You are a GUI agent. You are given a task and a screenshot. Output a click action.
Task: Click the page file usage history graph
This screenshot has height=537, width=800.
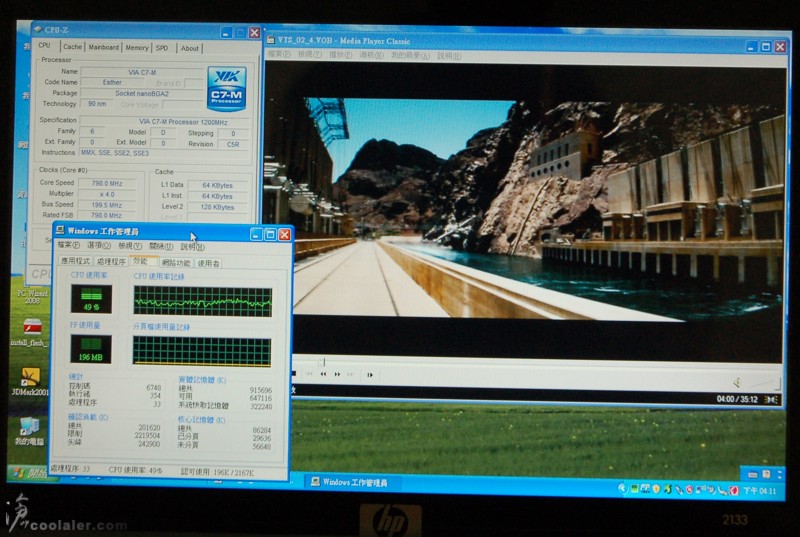pyautogui.click(x=202, y=351)
